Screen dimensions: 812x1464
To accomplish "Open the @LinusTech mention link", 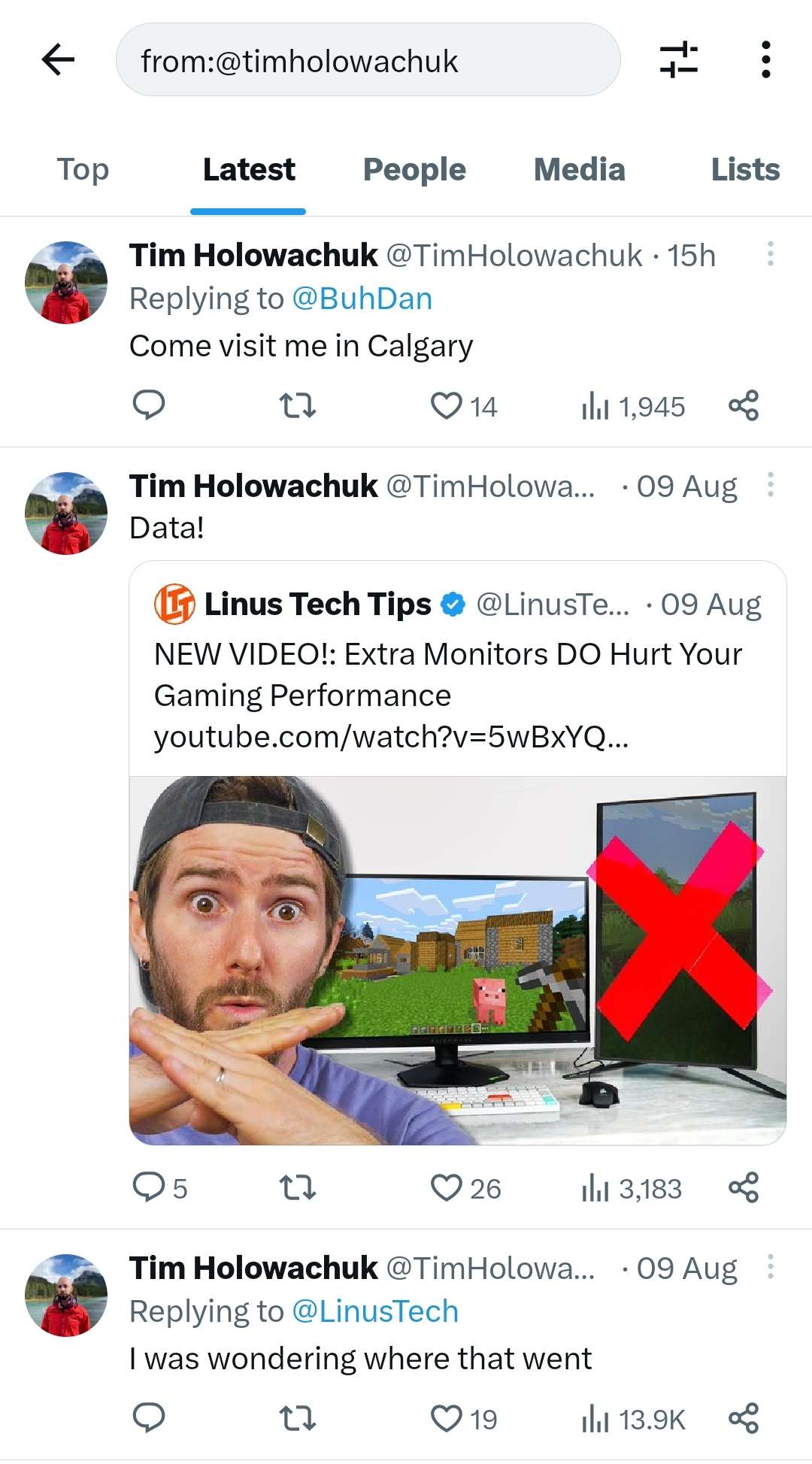I will 374,1311.
